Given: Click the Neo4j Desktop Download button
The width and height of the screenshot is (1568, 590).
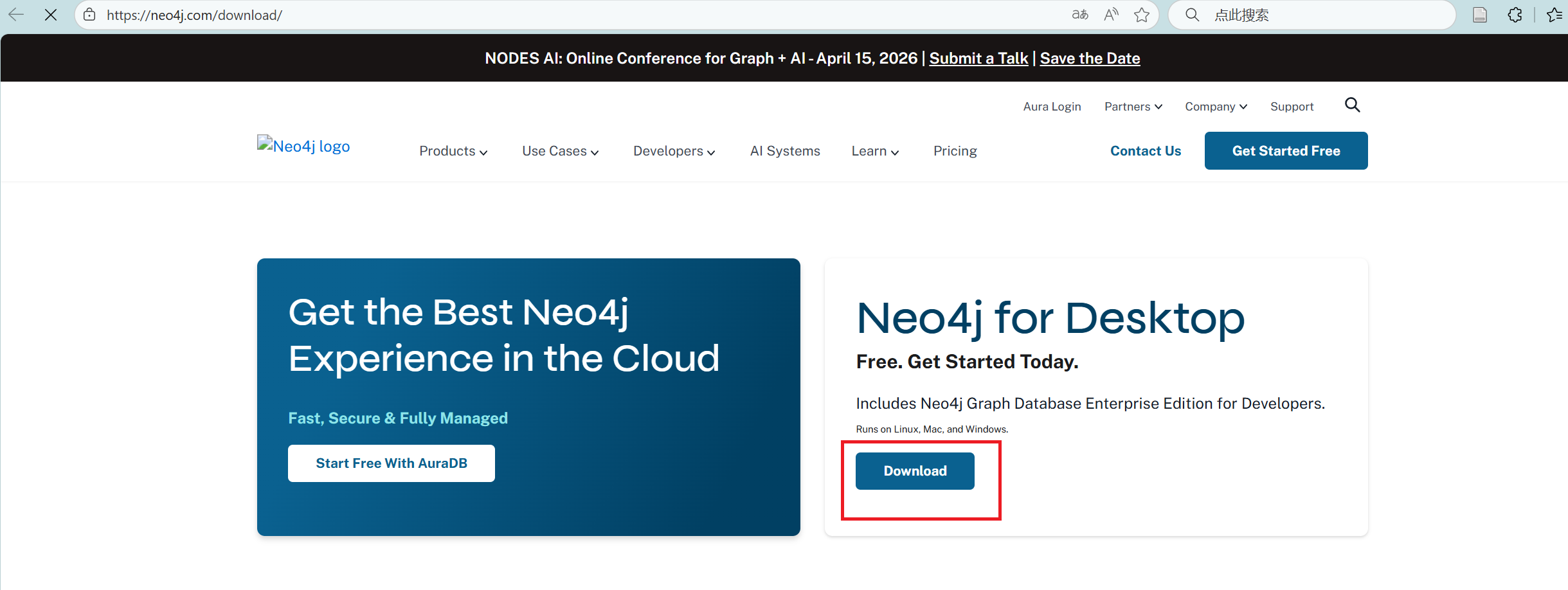Looking at the screenshot, I should pos(915,471).
